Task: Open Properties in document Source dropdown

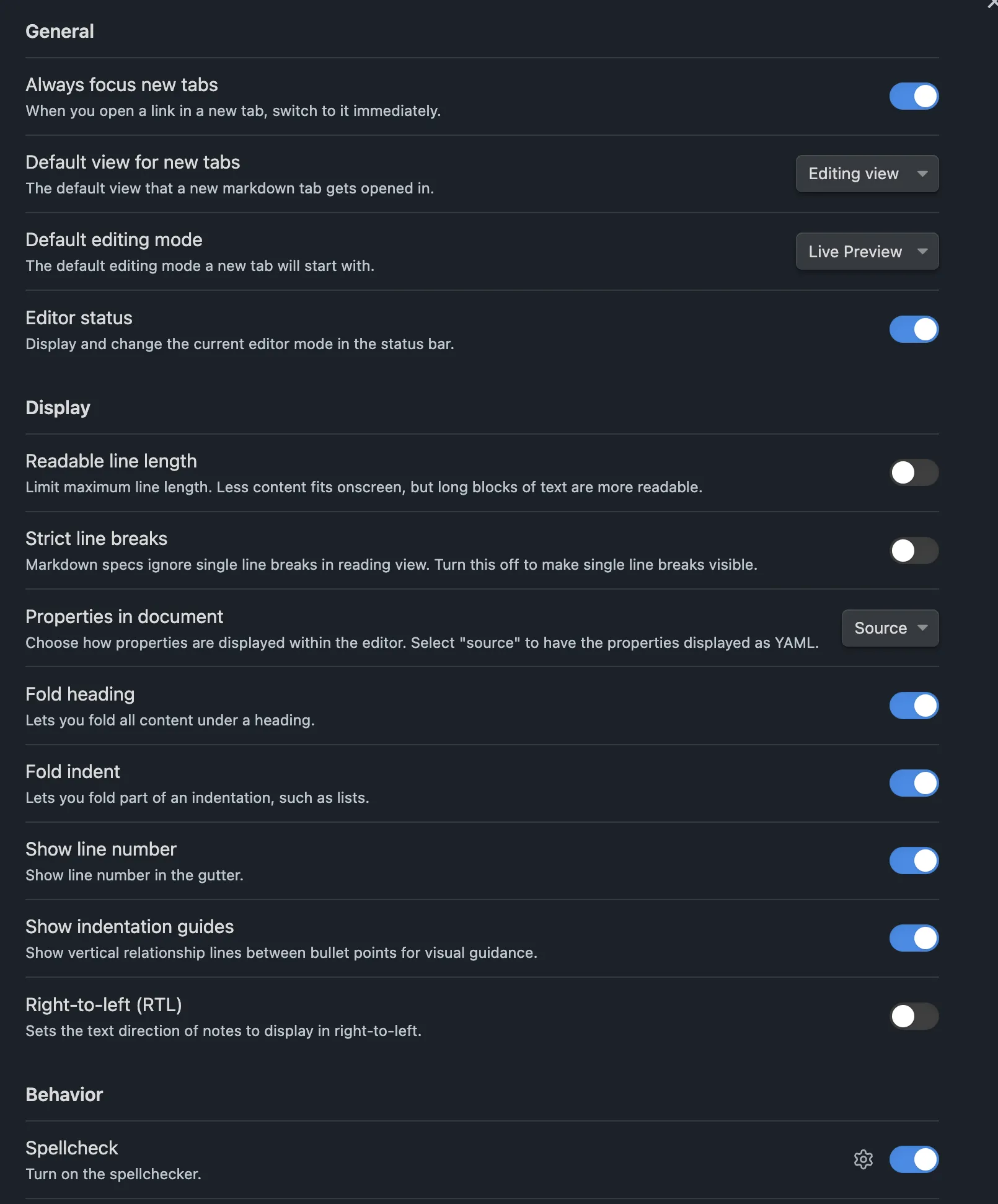Action: click(x=890, y=628)
